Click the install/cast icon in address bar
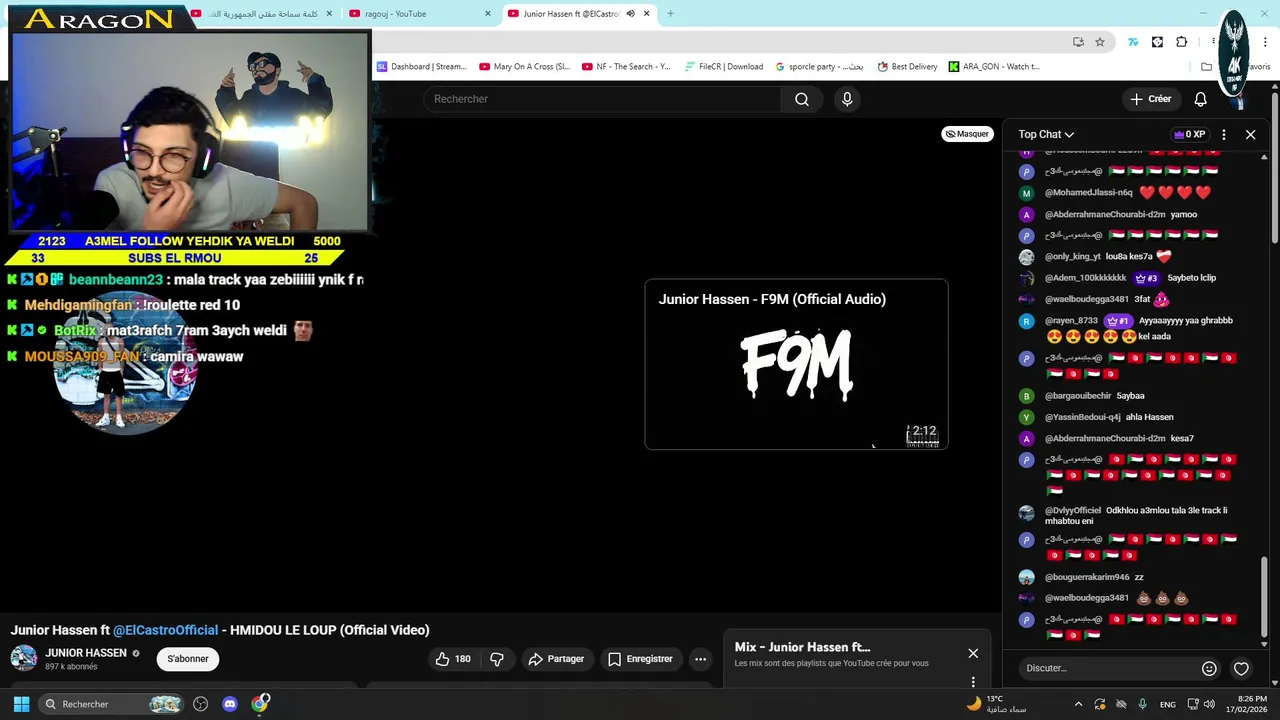 (x=1078, y=42)
